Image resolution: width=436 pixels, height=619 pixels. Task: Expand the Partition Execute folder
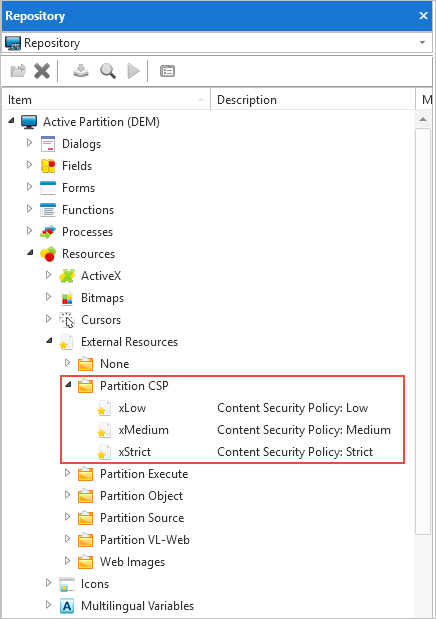pyautogui.click(x=68, y=473)
